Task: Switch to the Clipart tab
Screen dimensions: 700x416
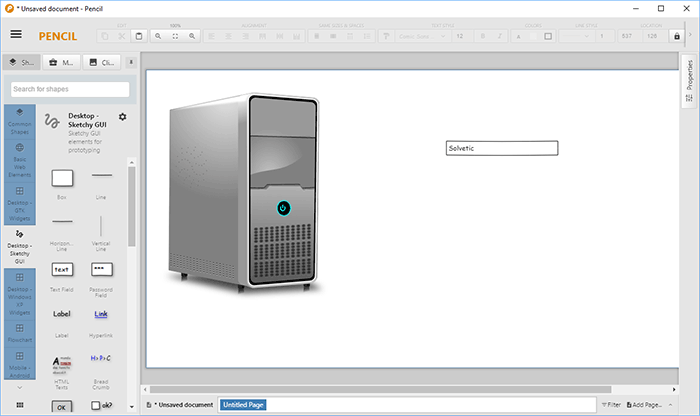Action: (102, 62)
